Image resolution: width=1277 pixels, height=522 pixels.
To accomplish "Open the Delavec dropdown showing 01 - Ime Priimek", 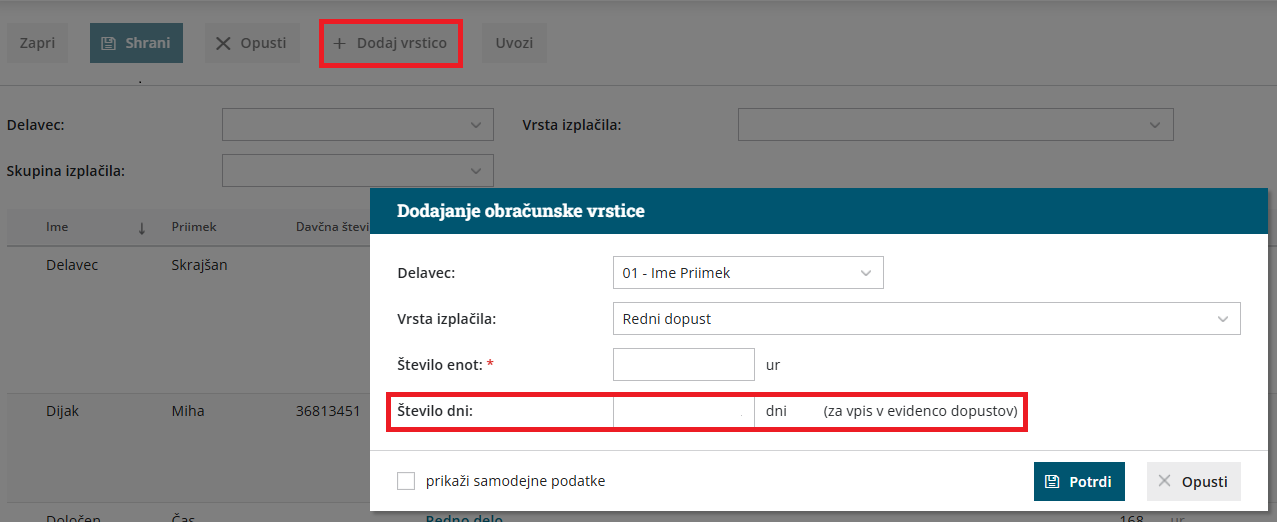I will click(x=864, y=272).
